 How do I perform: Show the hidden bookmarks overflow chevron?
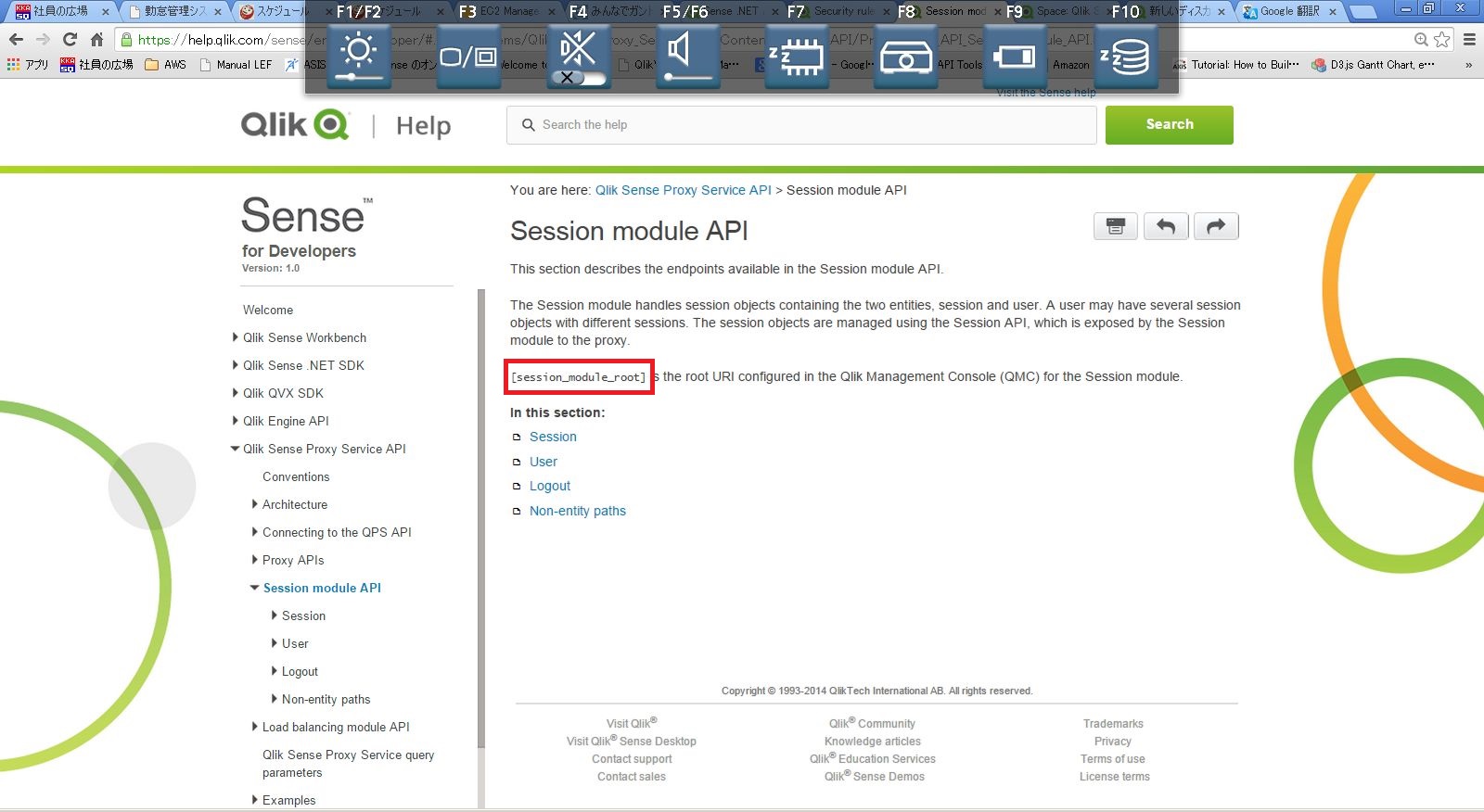[1468, 65]
